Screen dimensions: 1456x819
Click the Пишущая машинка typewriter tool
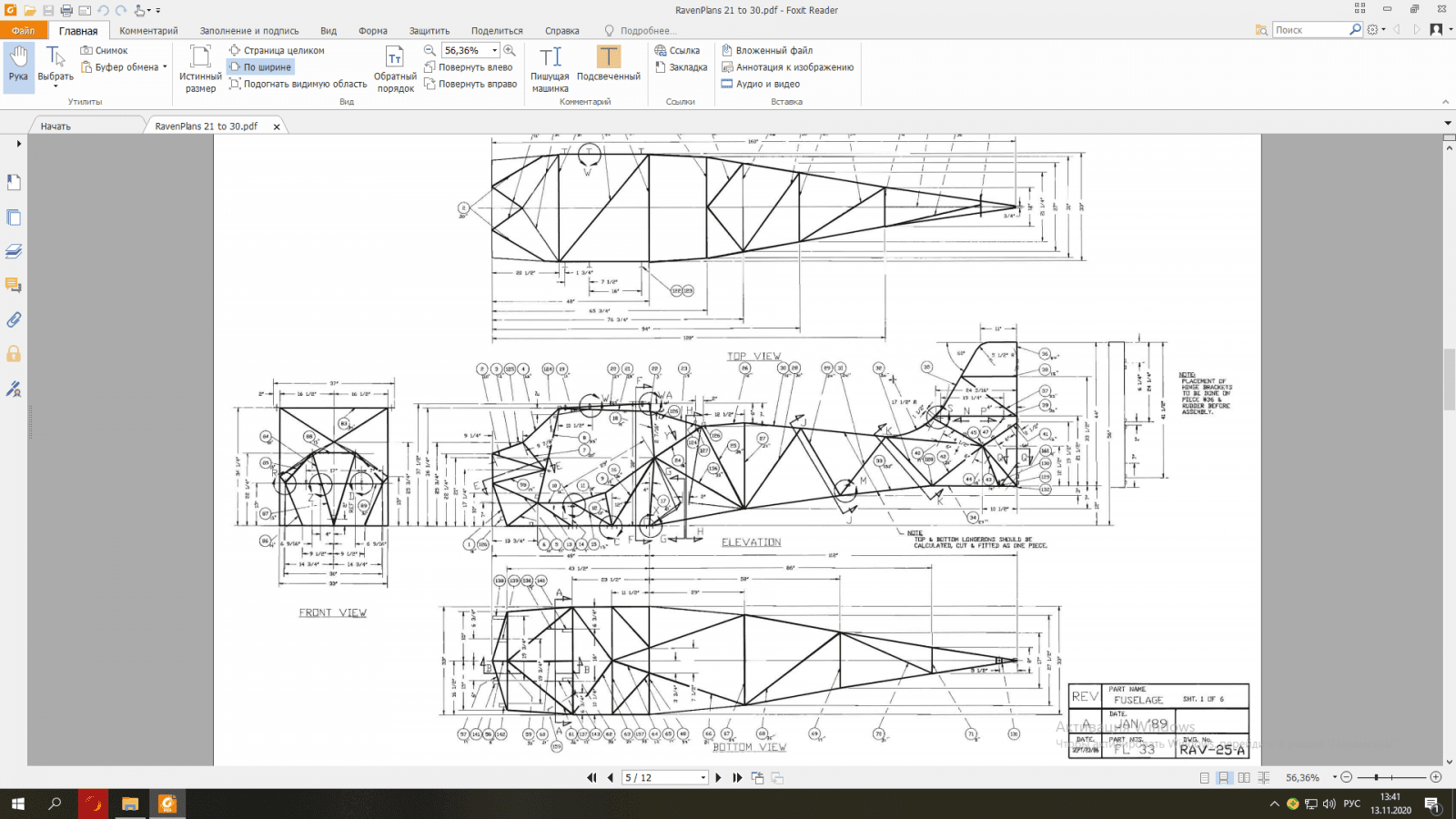click(550, 69)
